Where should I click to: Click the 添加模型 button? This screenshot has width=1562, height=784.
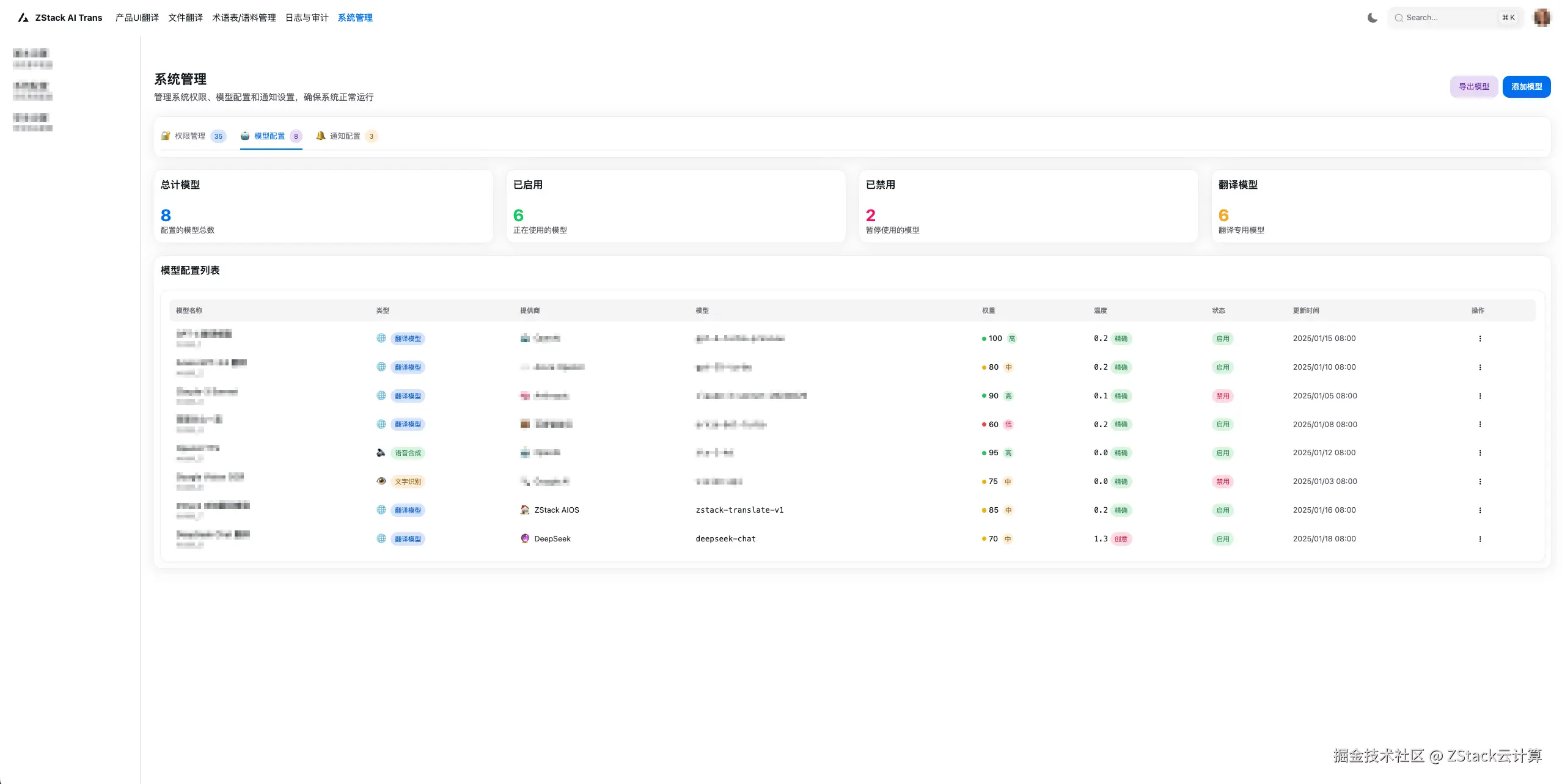click(x=1526, y=87)
